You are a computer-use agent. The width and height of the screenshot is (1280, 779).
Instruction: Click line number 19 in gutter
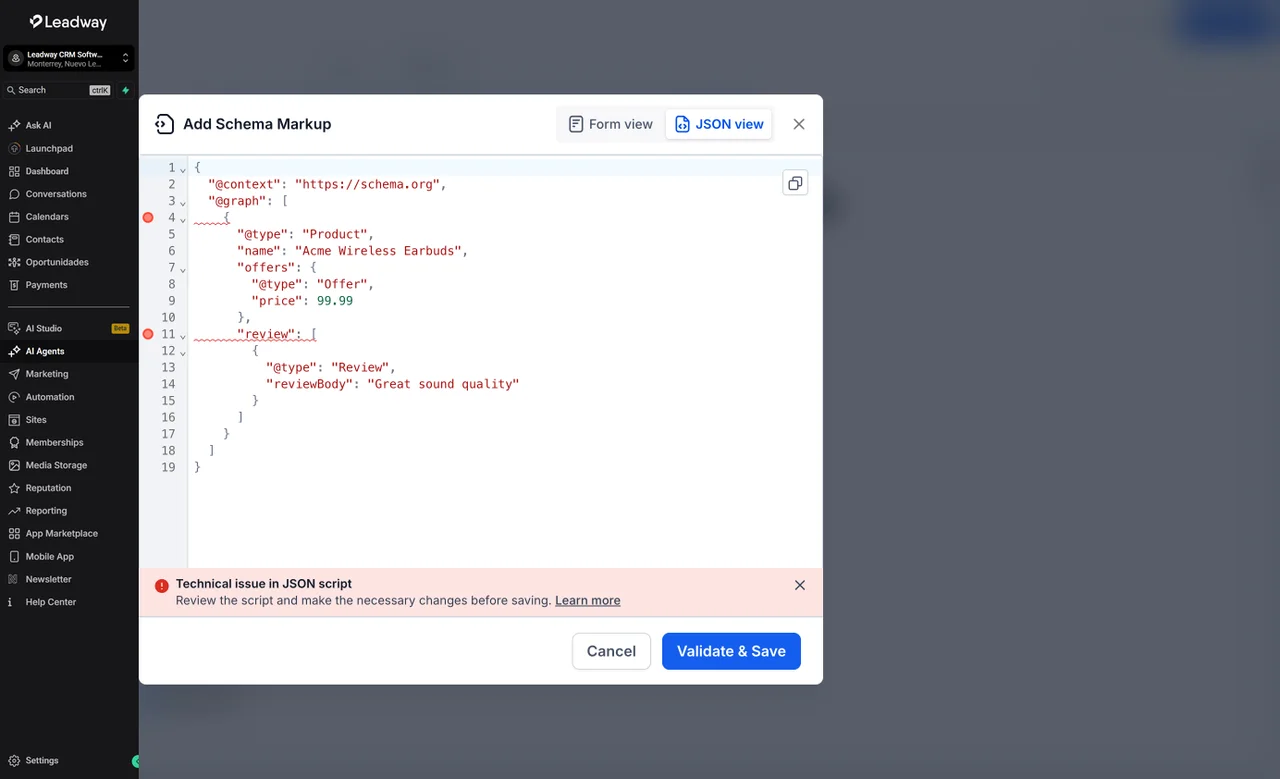pos(168,467)
